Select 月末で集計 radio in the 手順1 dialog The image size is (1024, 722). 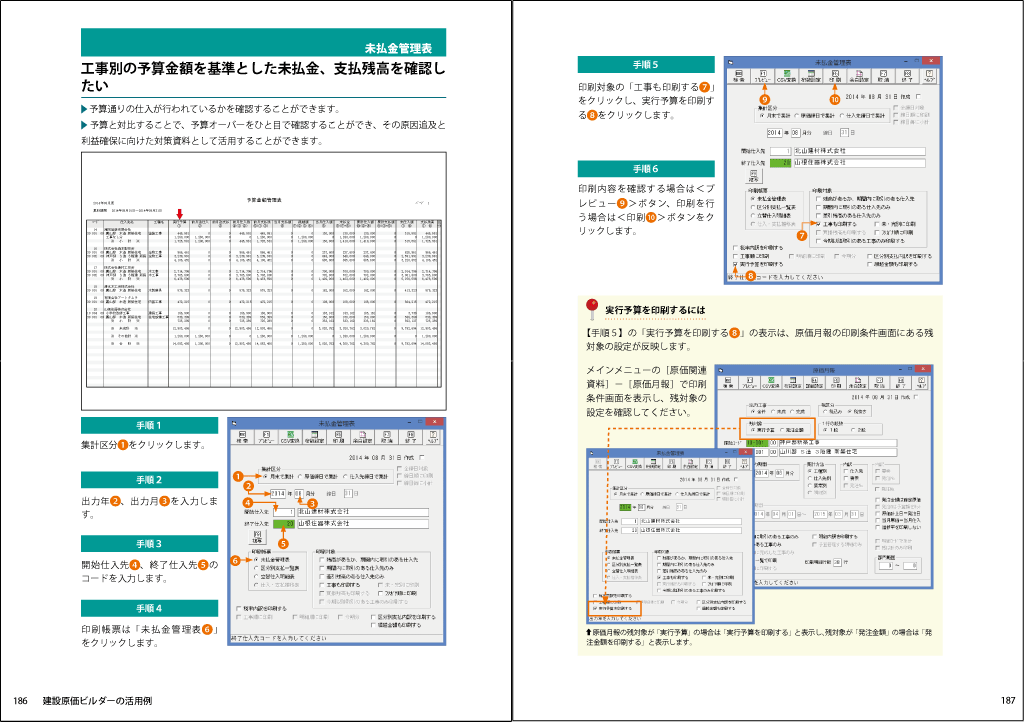click(x=264, y=477)
